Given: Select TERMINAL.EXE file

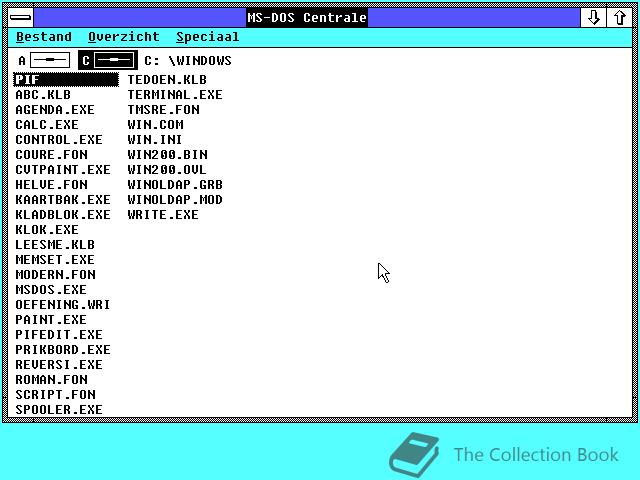Looking at the screenshot, I should tap(175, 95).
